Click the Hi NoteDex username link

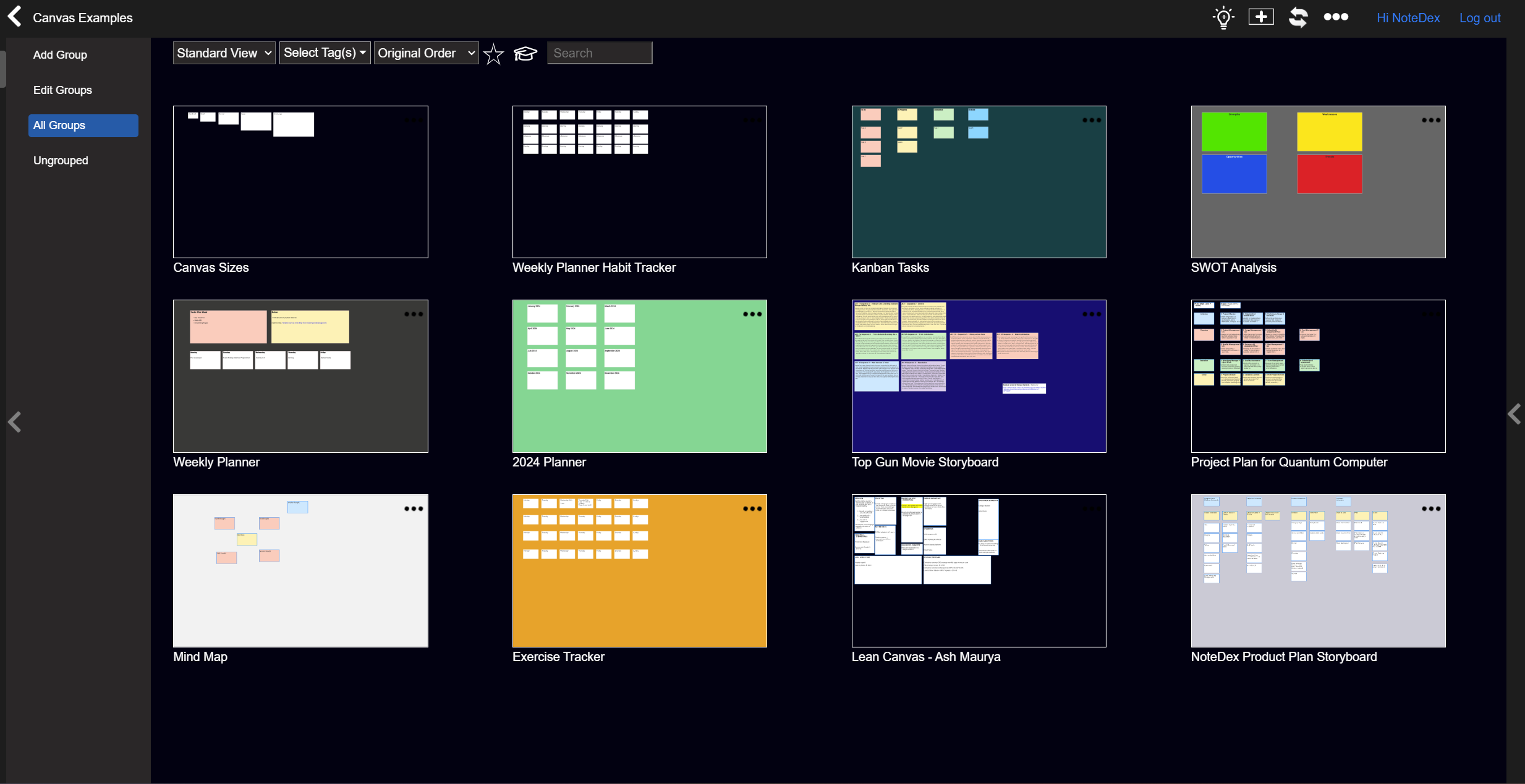tap(1408, 18)
